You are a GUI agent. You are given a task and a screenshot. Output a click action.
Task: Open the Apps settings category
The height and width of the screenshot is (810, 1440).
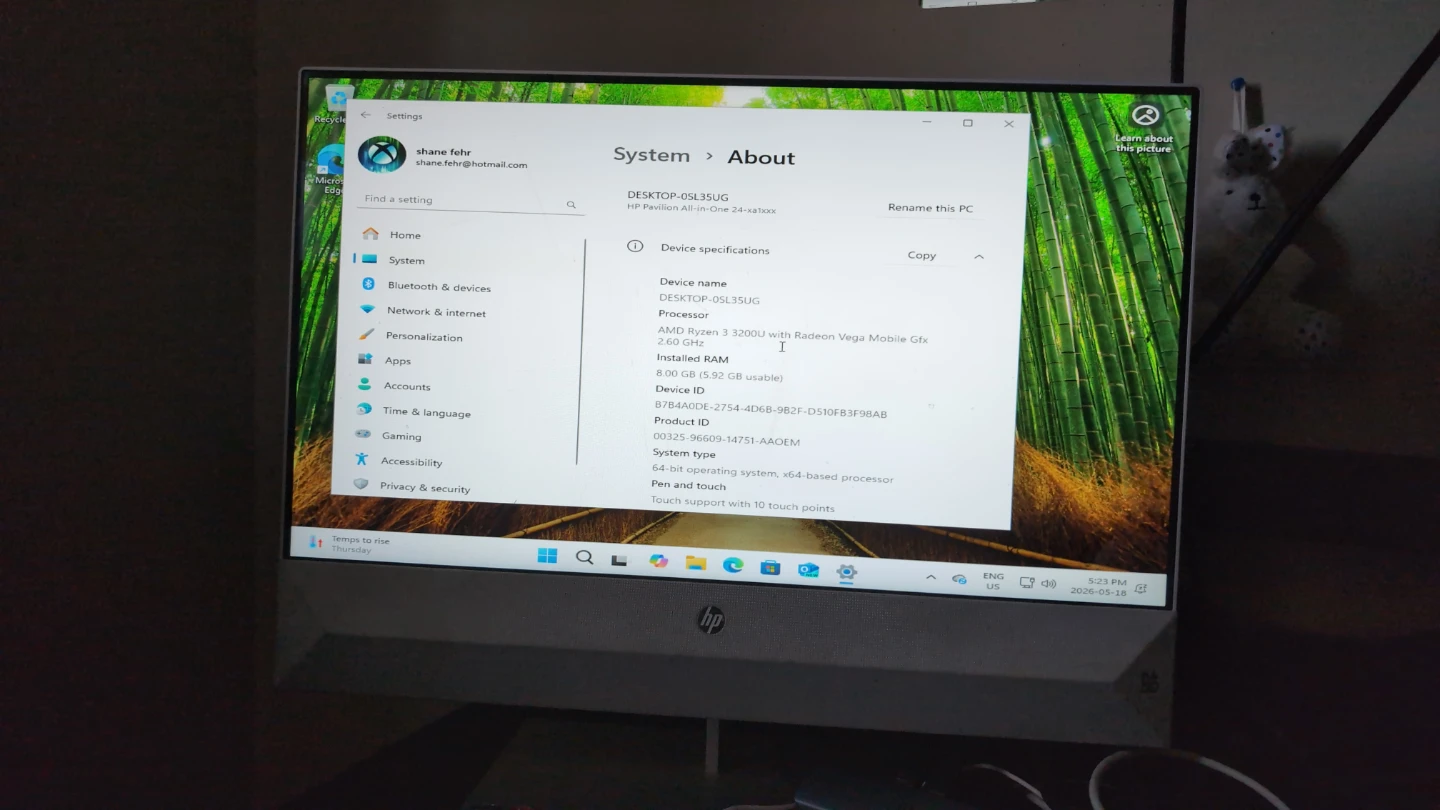coord(397,361)
